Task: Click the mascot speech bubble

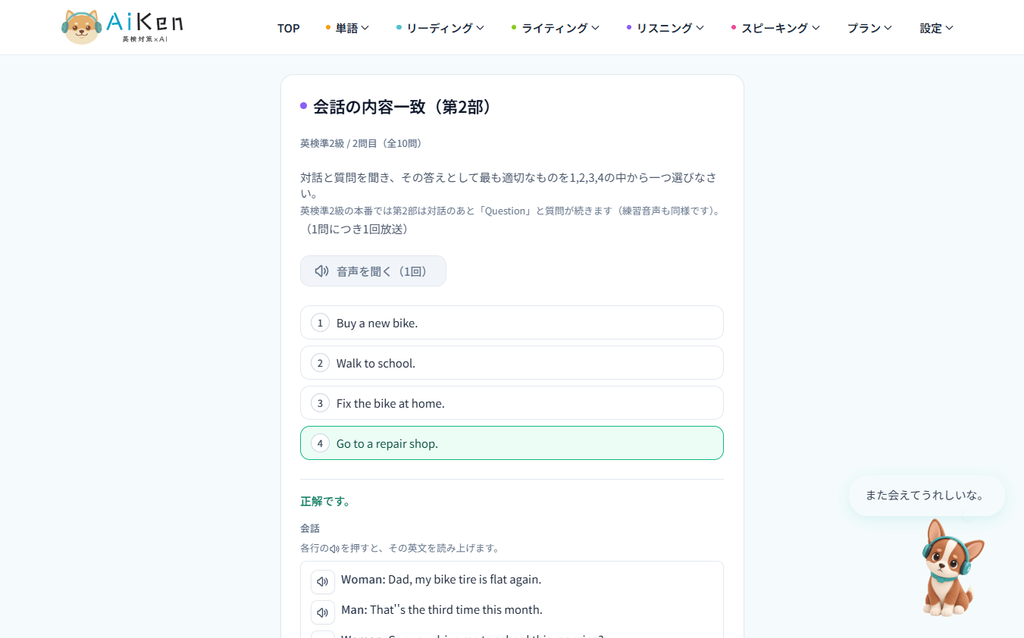Action: [x=926, y=495]
